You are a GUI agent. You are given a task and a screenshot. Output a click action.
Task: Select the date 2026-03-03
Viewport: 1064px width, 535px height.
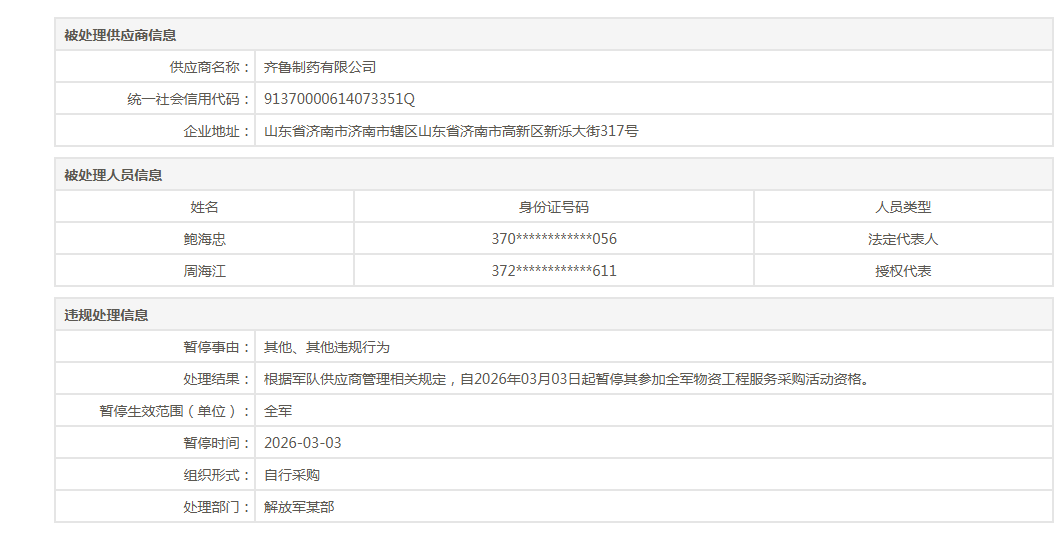pos(303,443)
